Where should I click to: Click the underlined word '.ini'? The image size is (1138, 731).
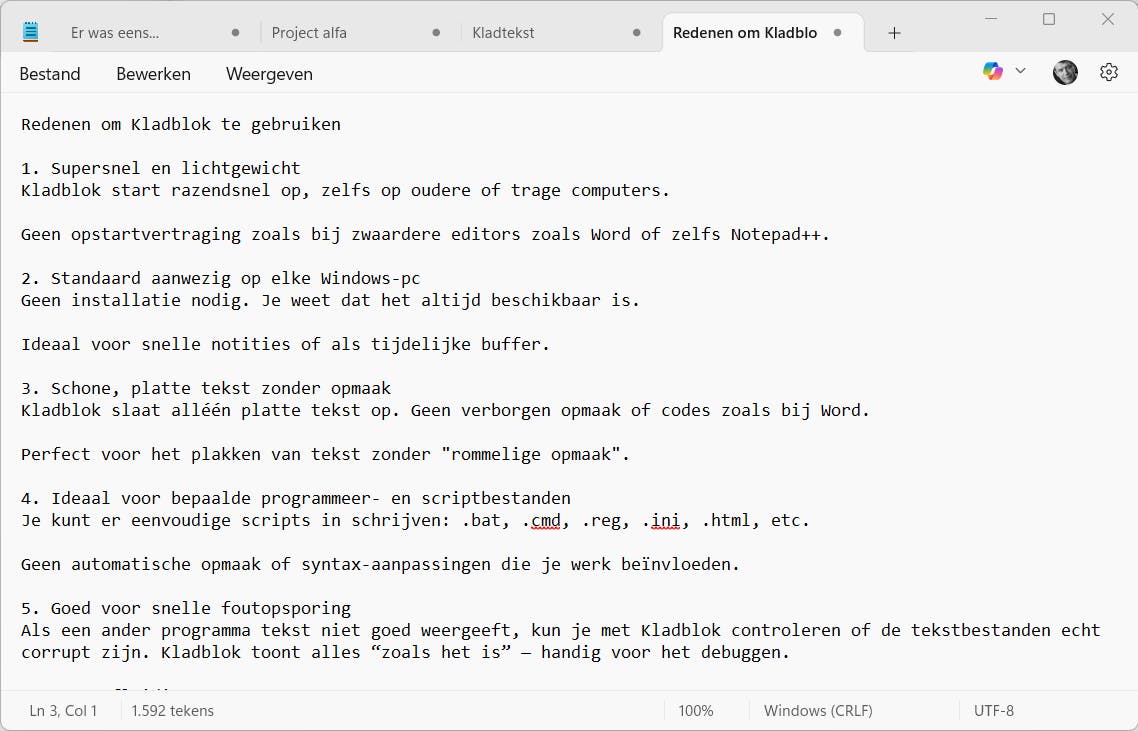(661, 520)
